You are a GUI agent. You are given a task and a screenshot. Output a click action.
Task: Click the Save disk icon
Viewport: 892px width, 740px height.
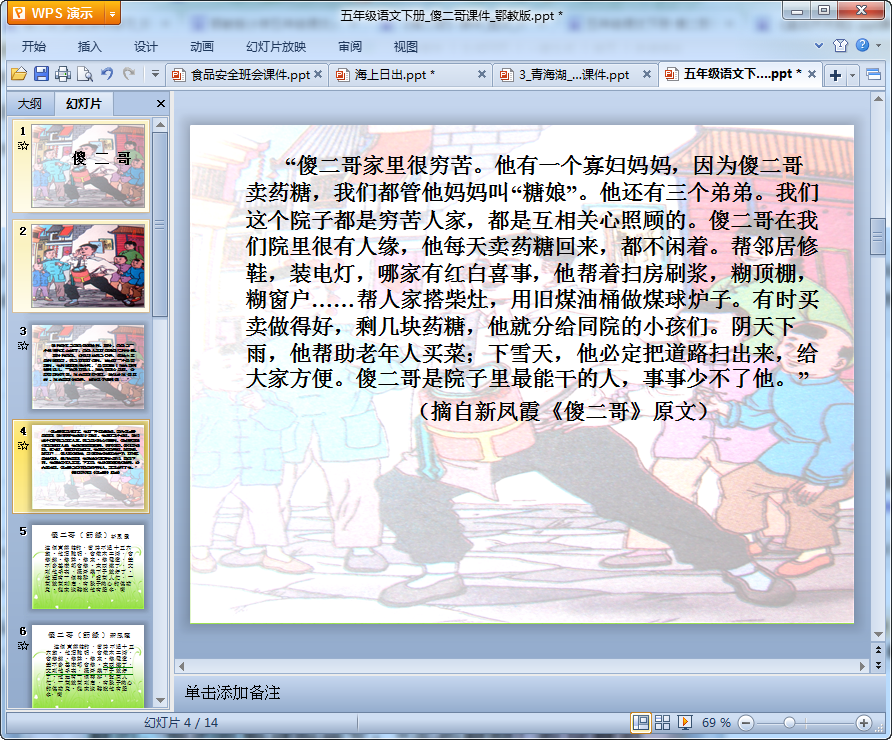41,74
